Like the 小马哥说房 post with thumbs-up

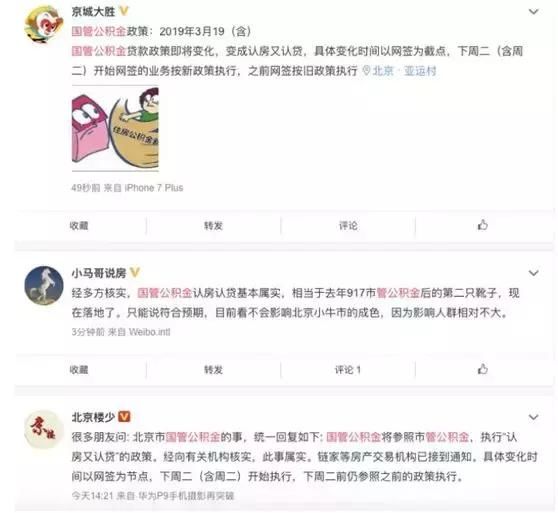(482, 369)
